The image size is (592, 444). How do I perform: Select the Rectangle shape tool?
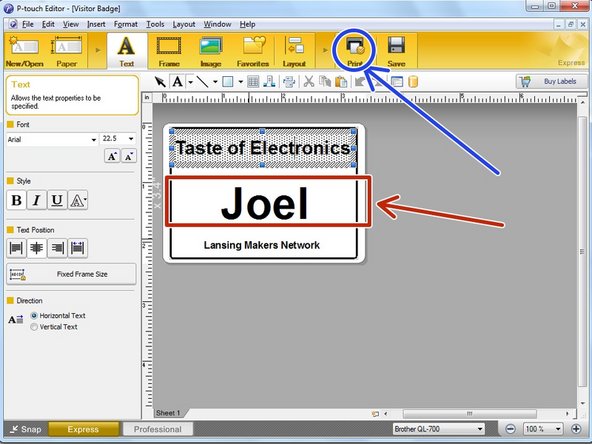tap(228, 82)
